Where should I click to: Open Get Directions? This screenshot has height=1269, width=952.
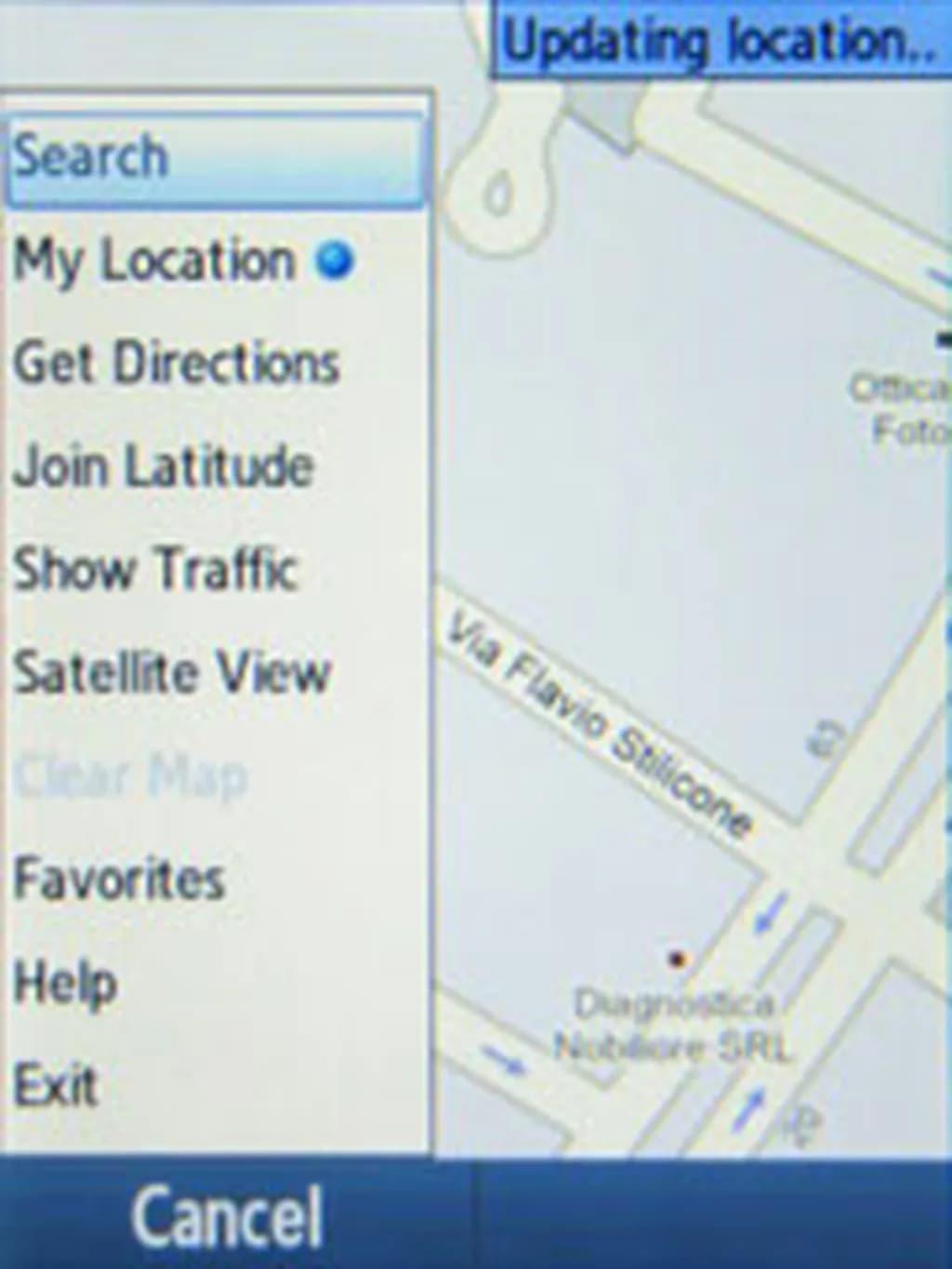[x=216, y=364]
